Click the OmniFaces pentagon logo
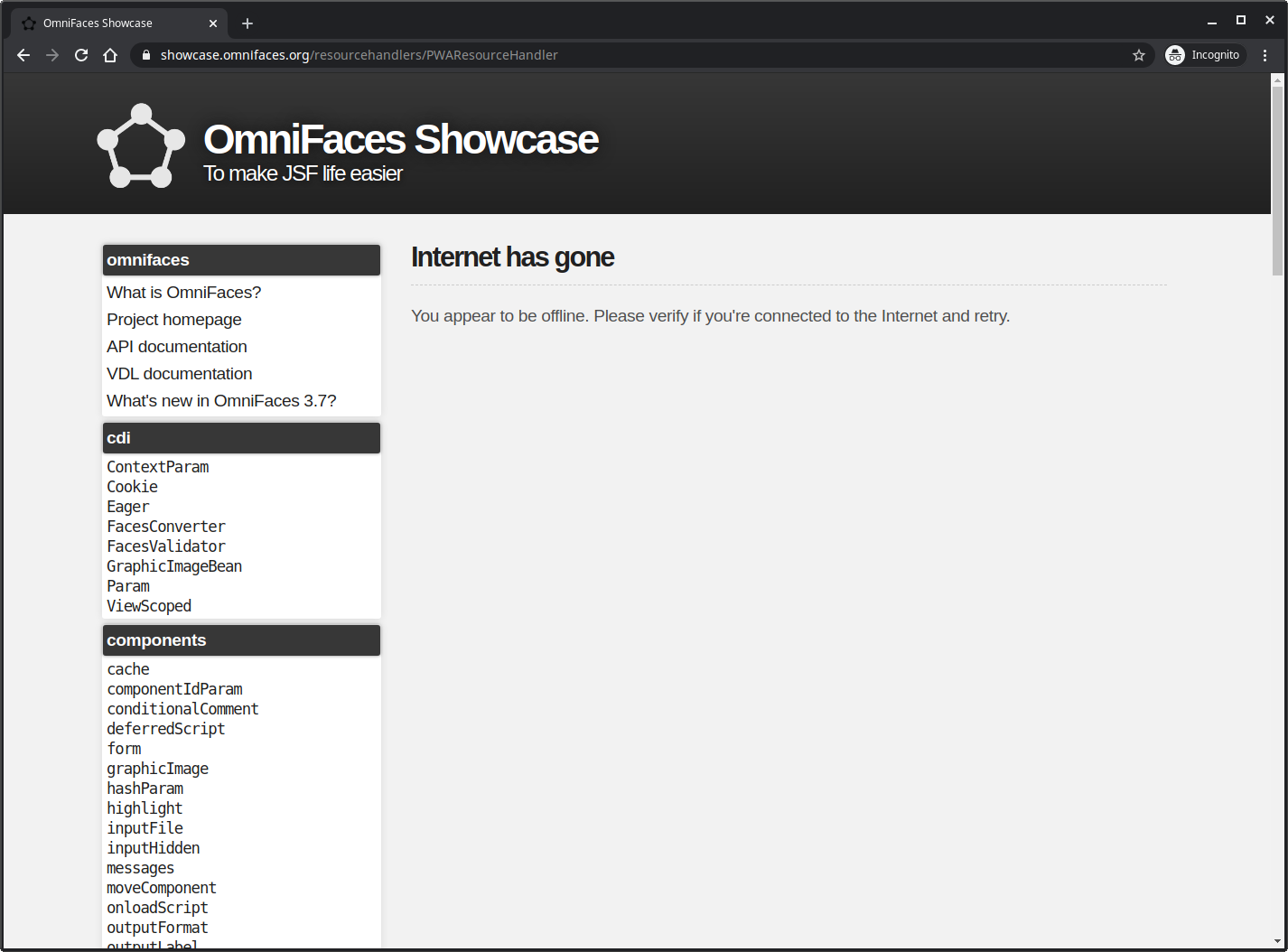The width and height of the screenshot is (1288, 952). (x=141, y=146)
